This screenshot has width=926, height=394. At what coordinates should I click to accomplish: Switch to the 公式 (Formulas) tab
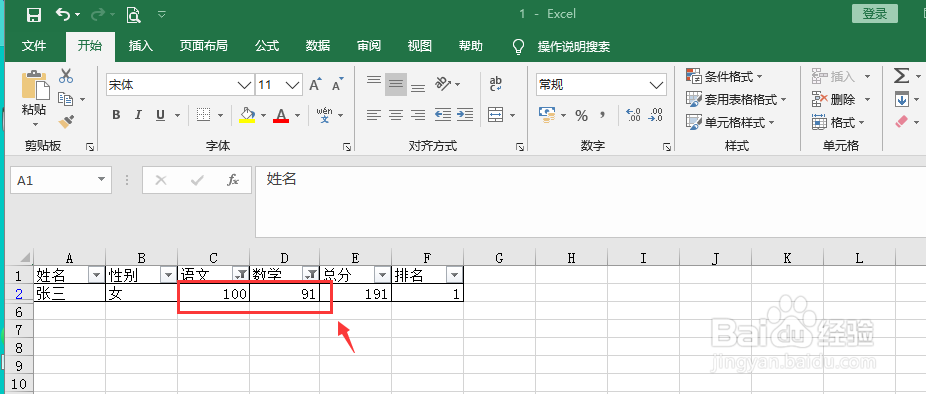point(267,46)
